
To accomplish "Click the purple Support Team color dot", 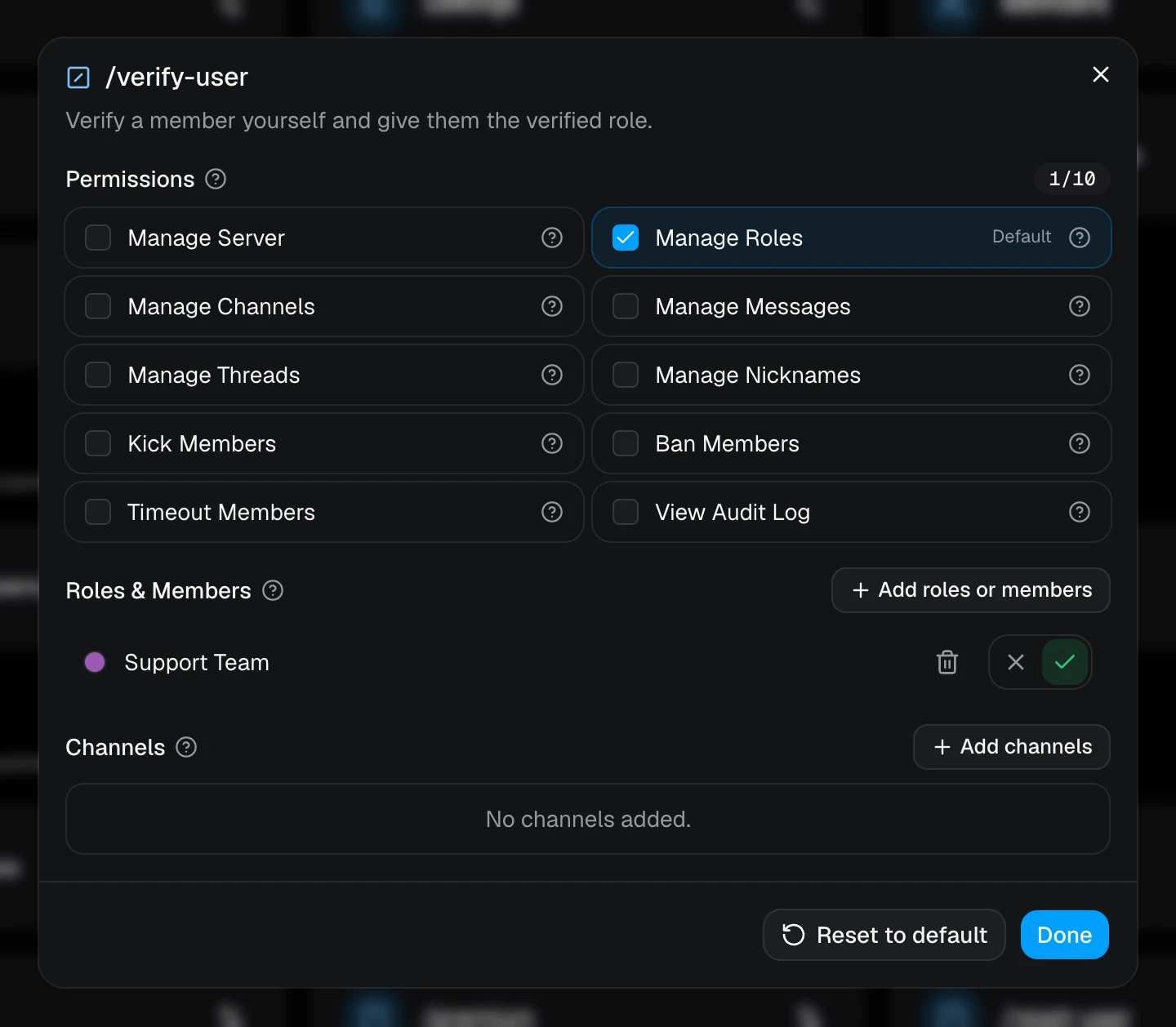I will pyautogui.click(x=95, y=662).
